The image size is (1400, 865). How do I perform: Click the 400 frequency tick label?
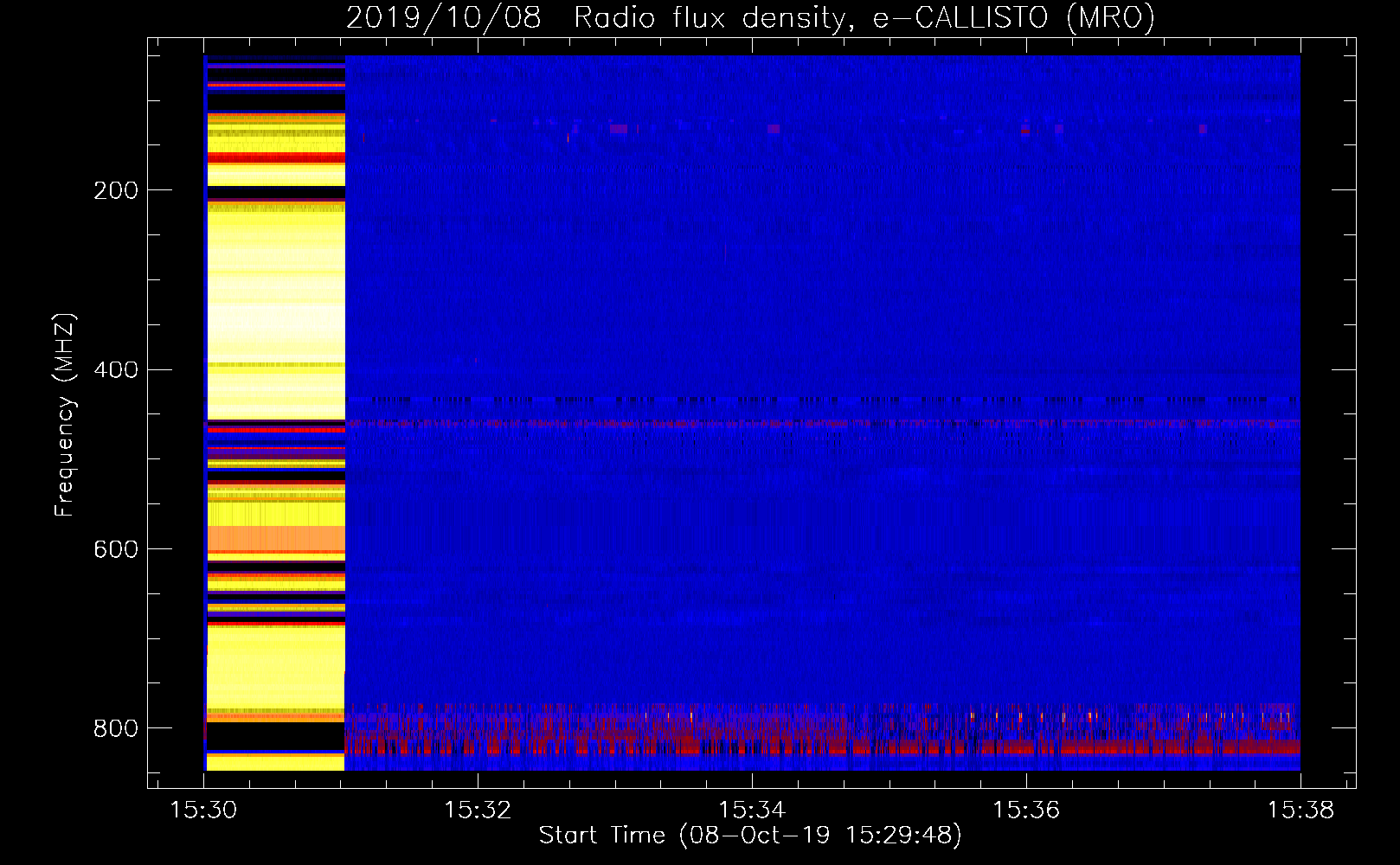pyautogui.click(x=116, y=370)
